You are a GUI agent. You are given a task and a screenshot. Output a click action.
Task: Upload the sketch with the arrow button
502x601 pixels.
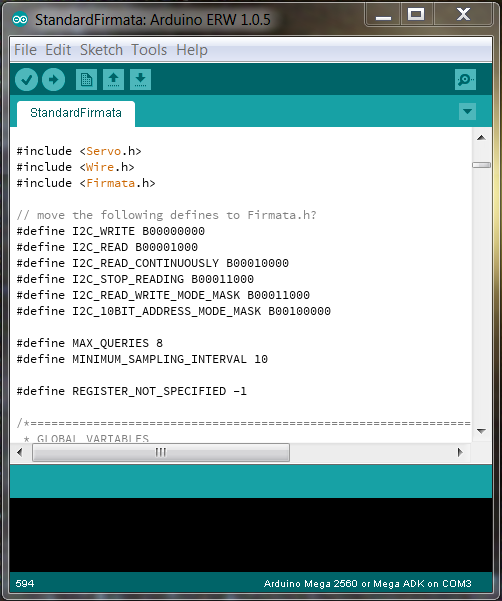(53, 80)
